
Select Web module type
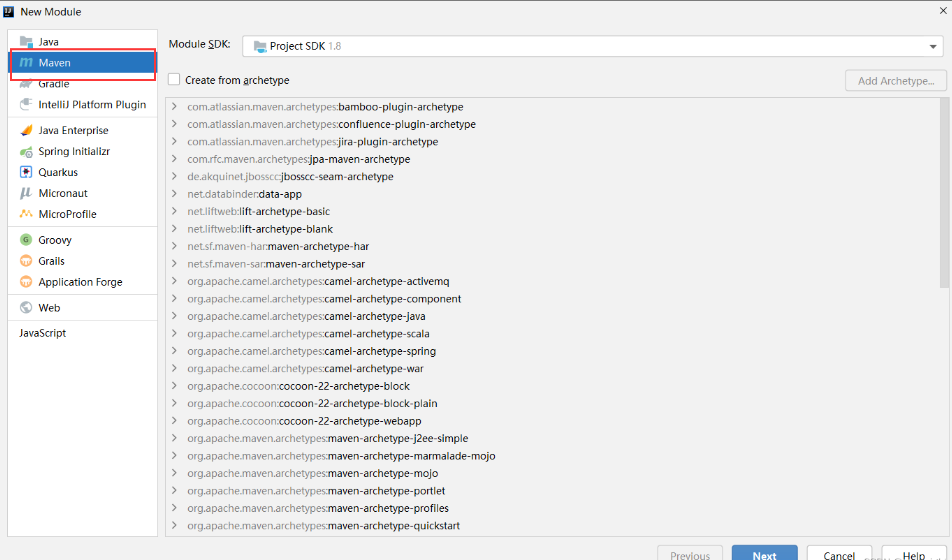83,307
